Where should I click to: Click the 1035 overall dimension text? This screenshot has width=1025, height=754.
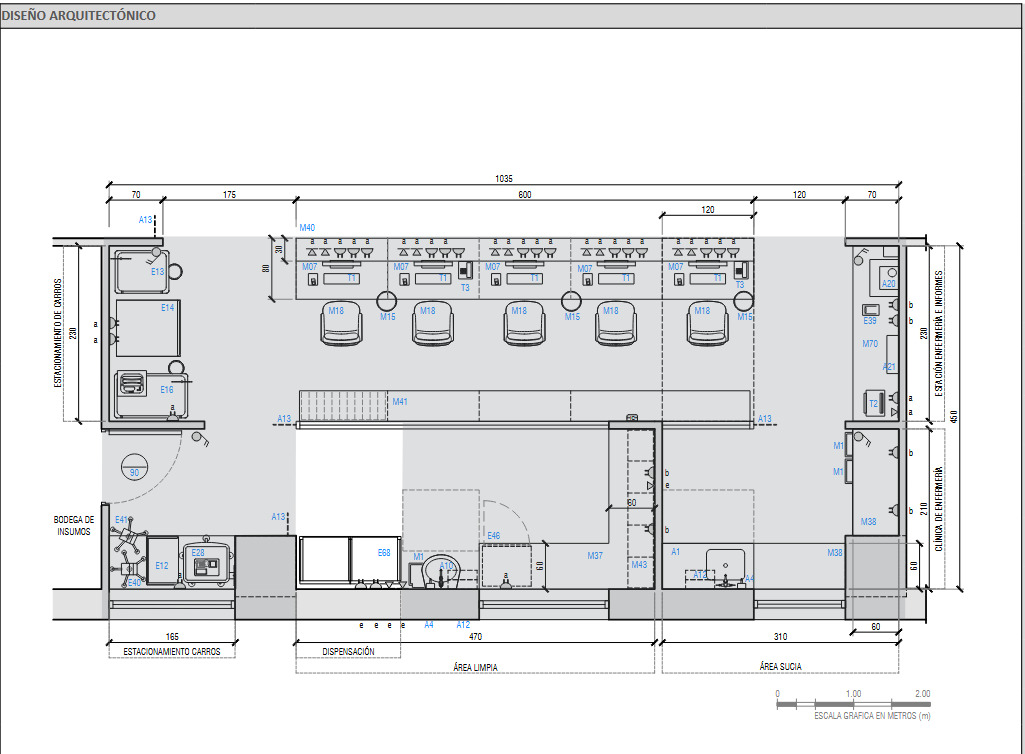504,179
